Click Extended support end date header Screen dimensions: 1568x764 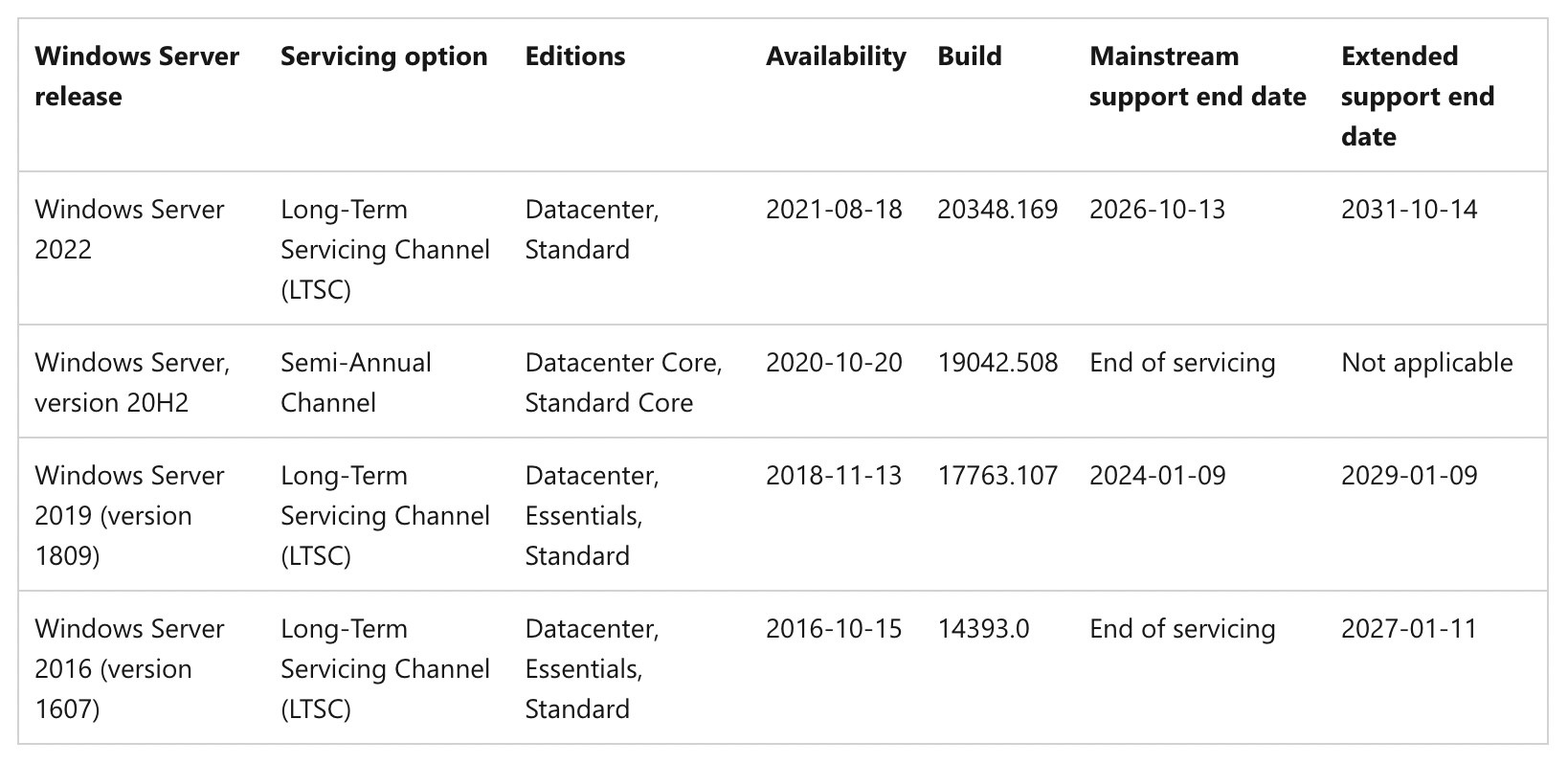[x=1418, y=96]
